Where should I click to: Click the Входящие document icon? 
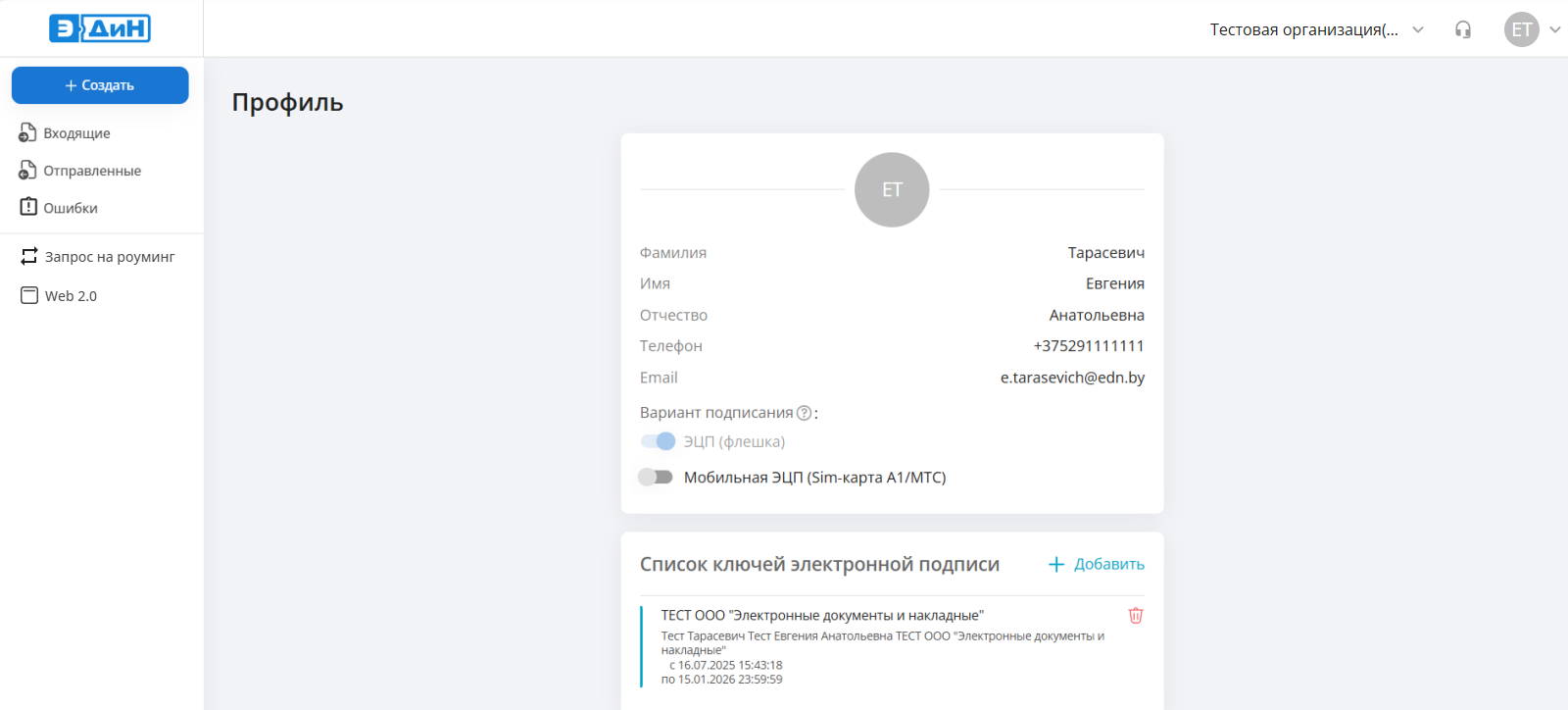click(27, 133)
